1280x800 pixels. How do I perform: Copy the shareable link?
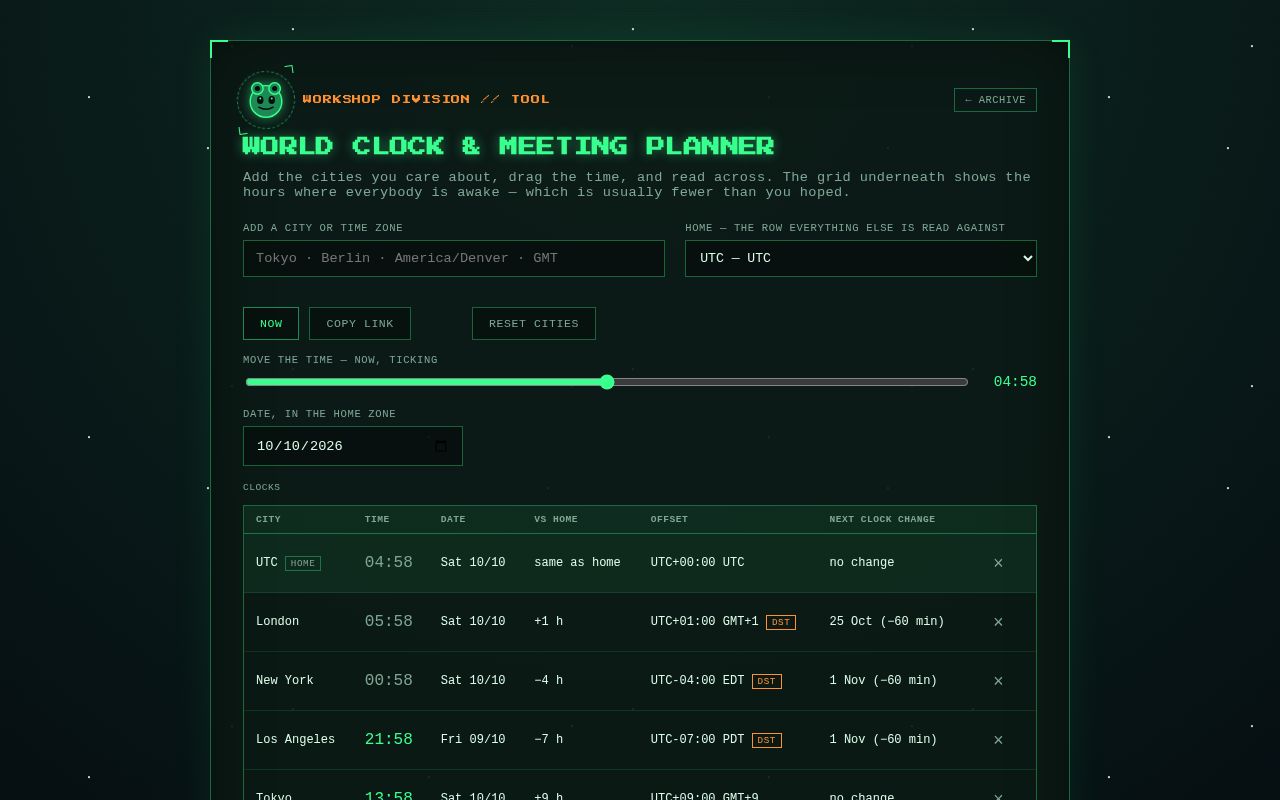point(360,323)
